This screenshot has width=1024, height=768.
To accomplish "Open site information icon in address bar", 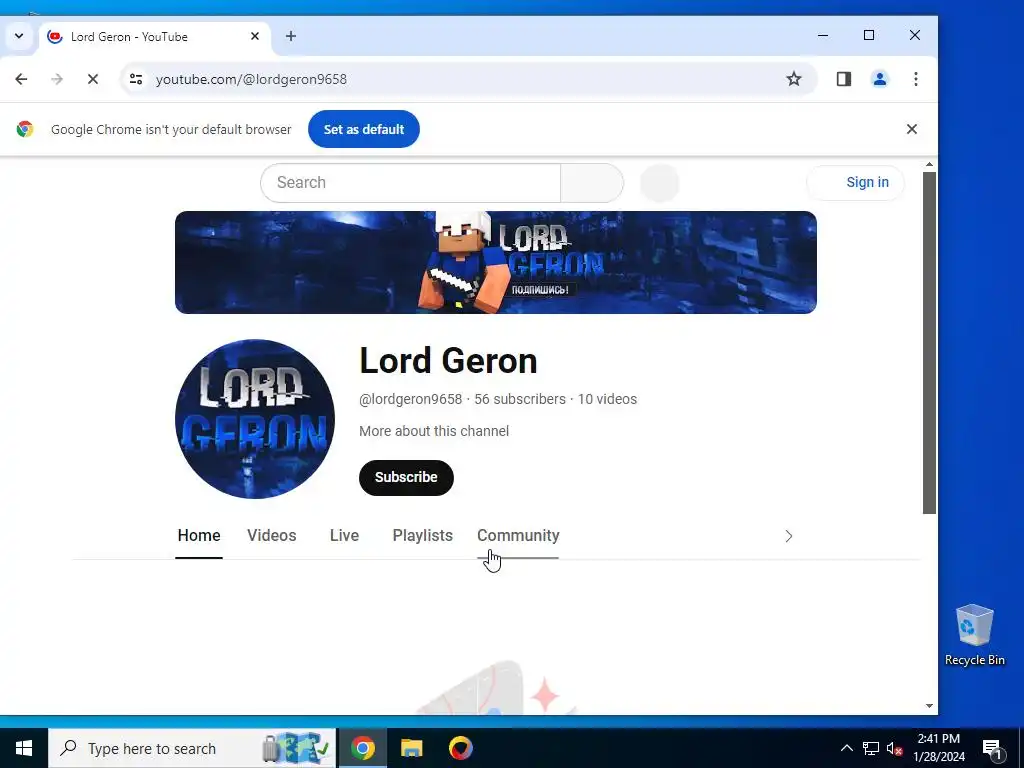I will click(136, 79).
